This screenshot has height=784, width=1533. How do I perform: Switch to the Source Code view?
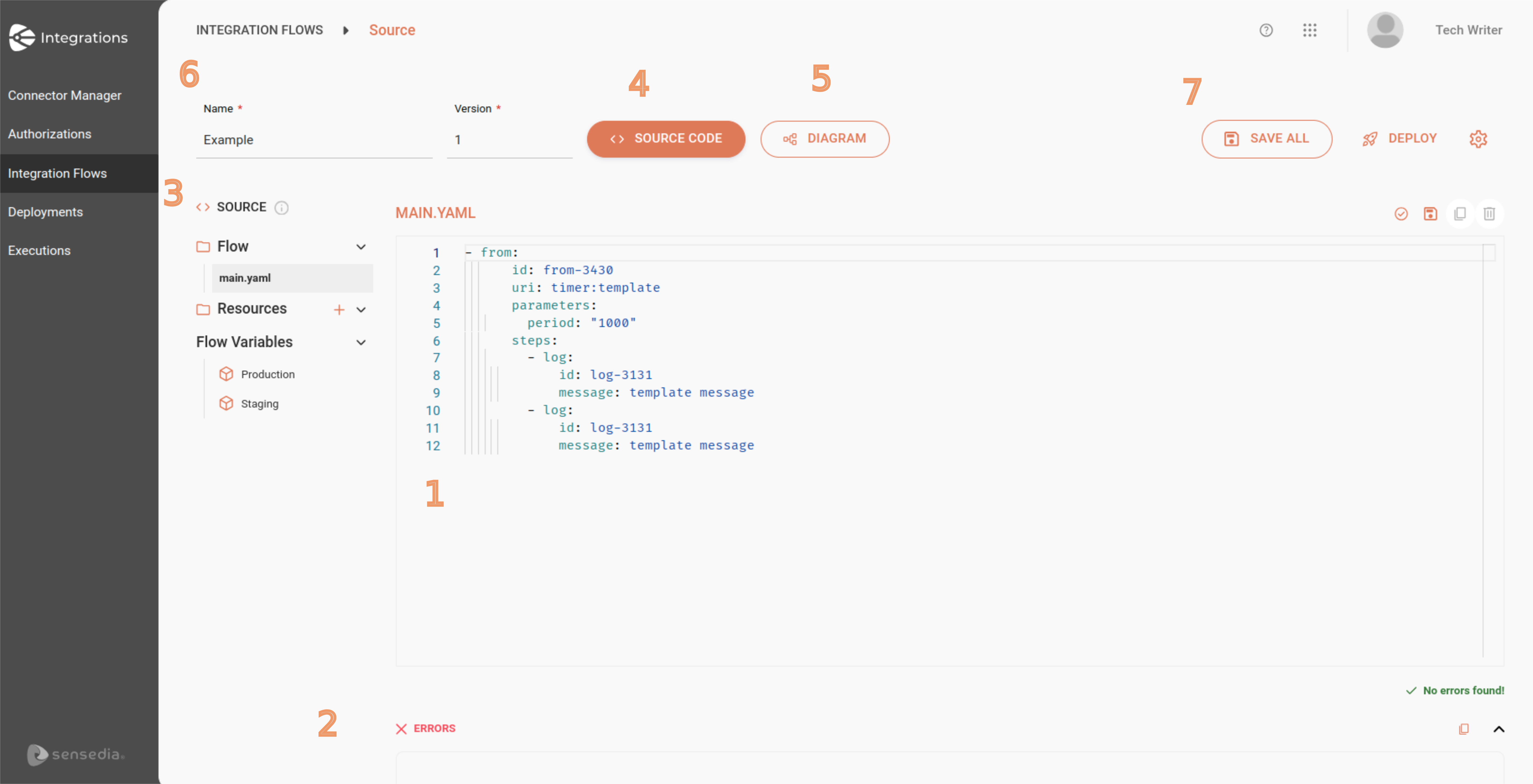click(666, 139)
